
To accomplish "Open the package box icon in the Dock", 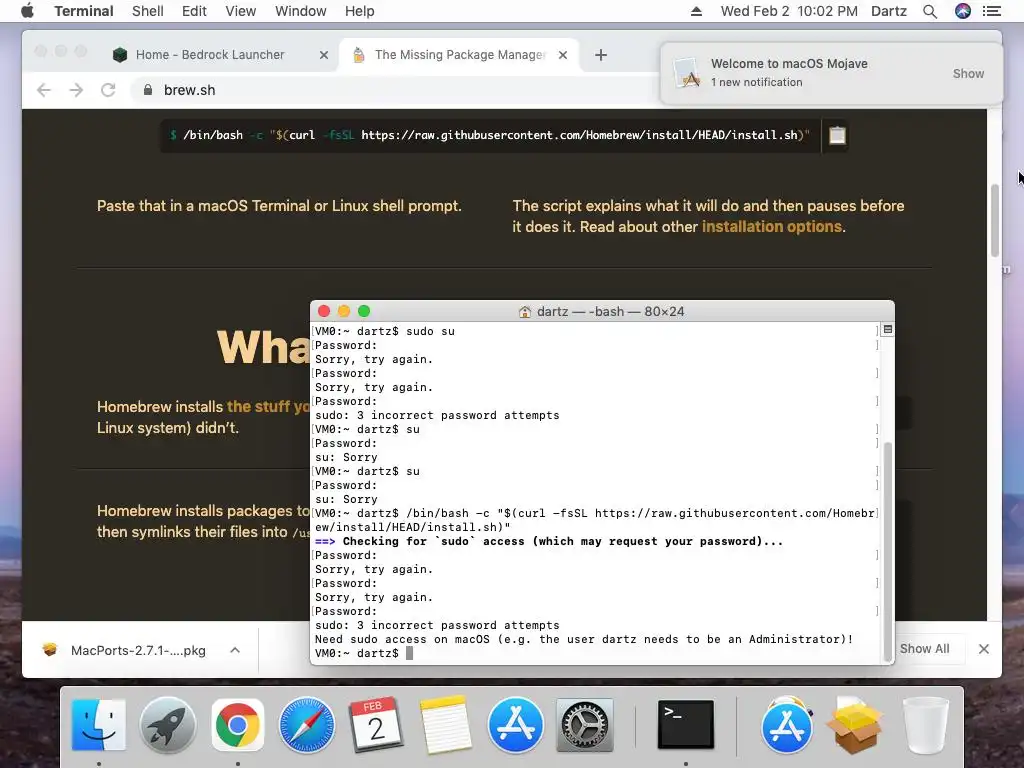I will coord(854,724).
